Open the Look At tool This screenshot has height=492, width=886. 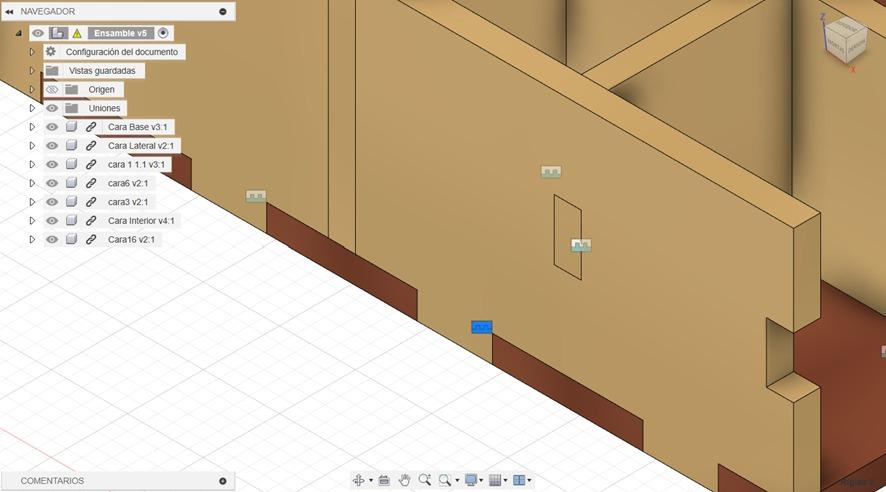coord(384,480)
